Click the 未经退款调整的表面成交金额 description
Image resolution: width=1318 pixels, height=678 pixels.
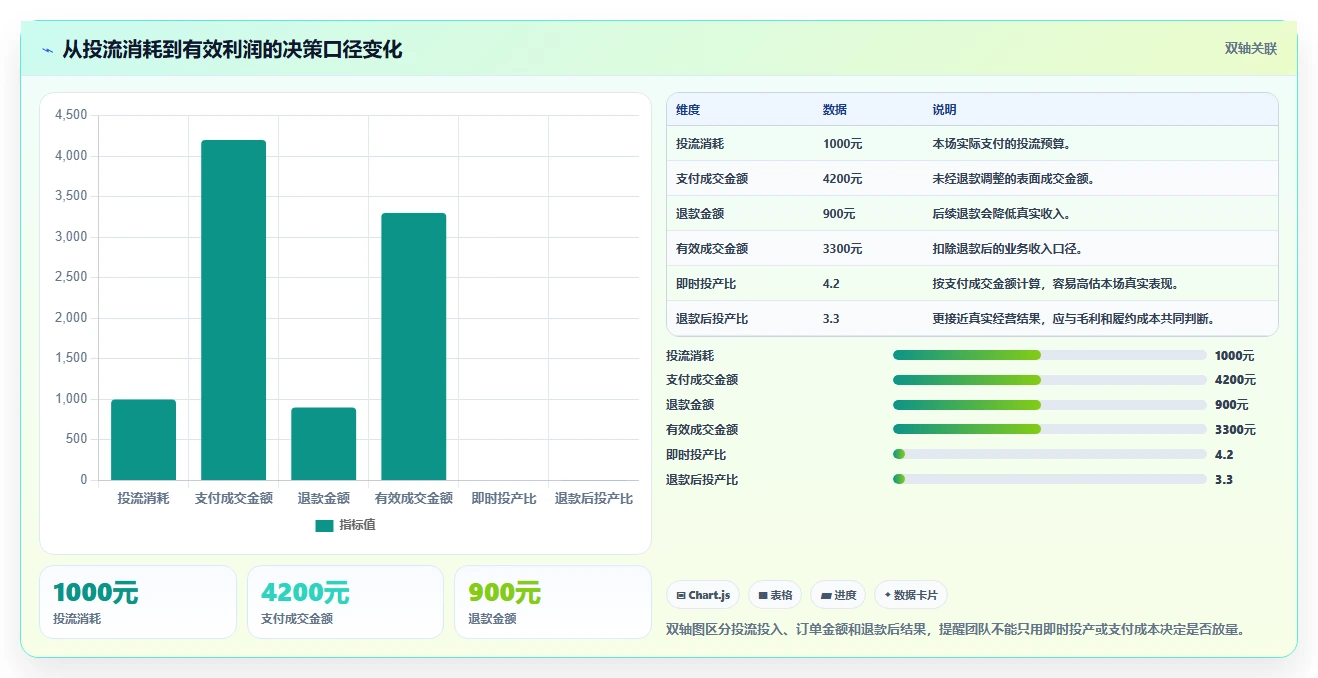pyautogui.click(x=1015, y=179)
